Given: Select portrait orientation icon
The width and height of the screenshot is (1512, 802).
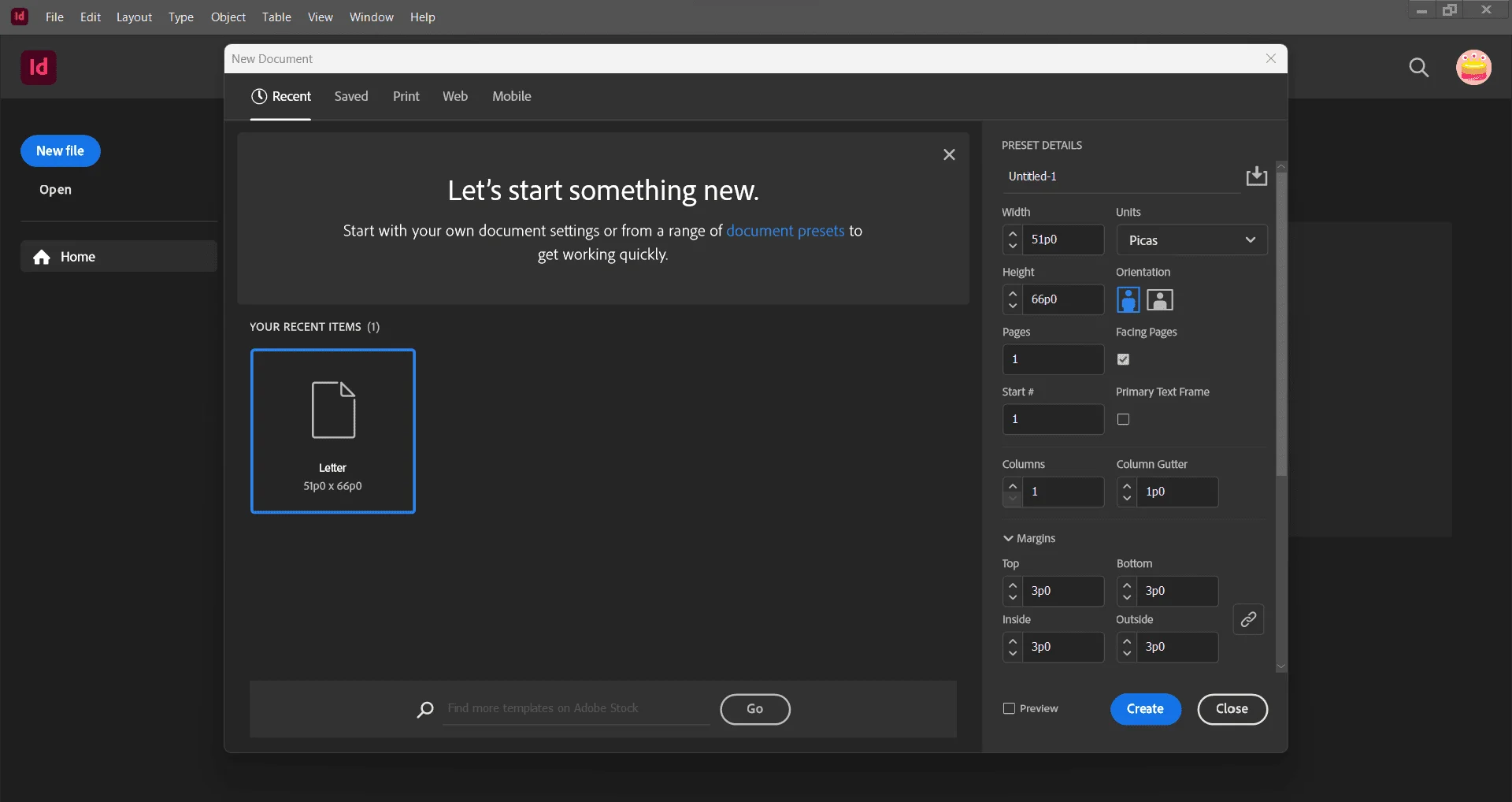Looking at the screenshot, I should point(1128,299).
